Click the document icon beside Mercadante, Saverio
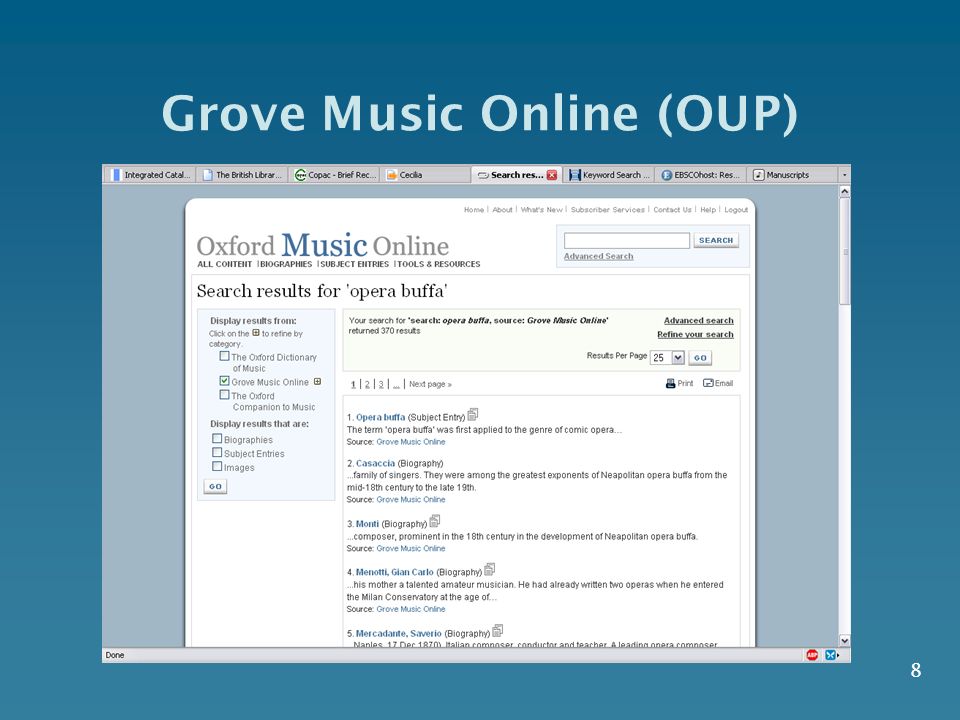Screen dimensions: 960x720 (498, 631)
